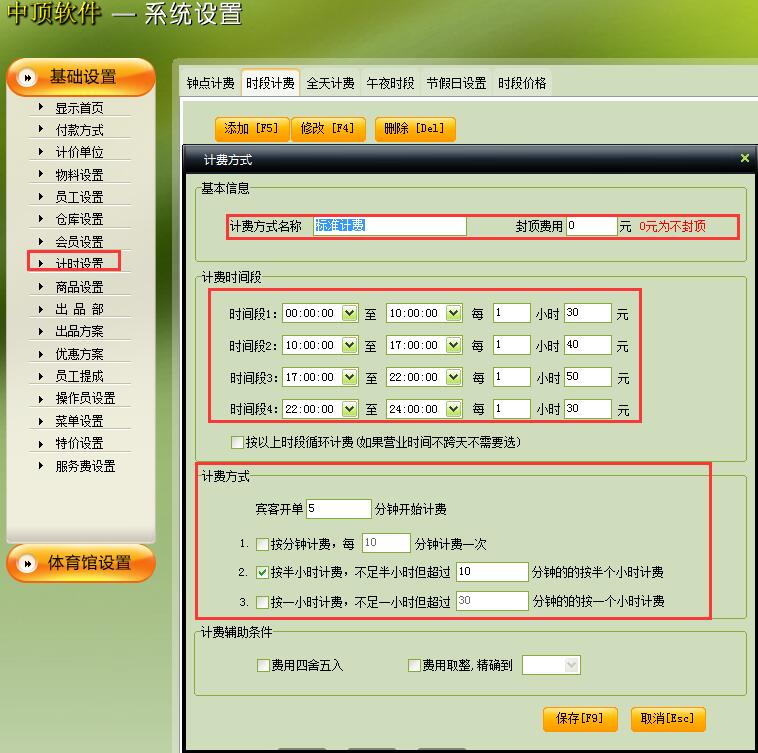Go to 优惠方案
The height and width of the screenshot is (753, 758).
point(79,354)
